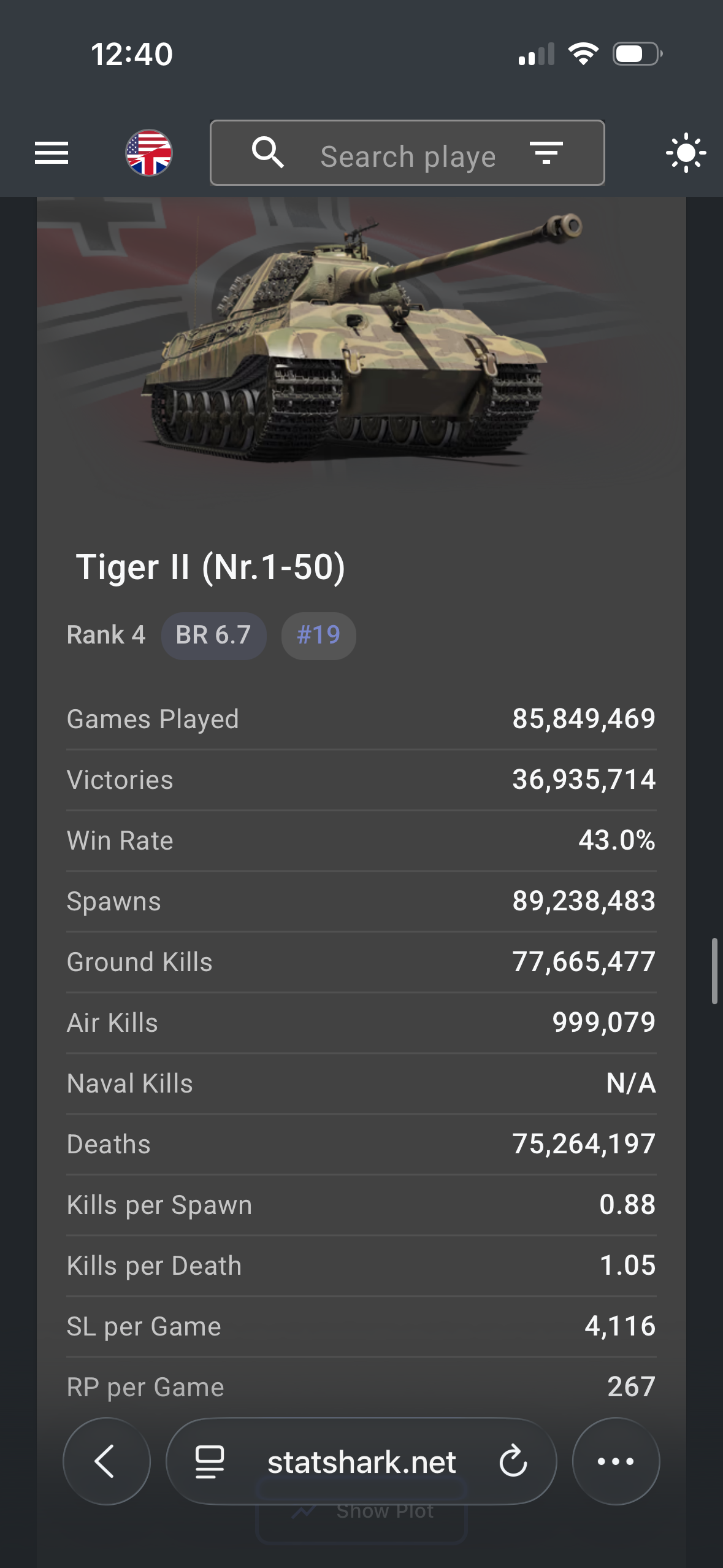The height and width of the screenshot is (1568, 723).
Task: Select the BR 6.7 badge
Action: point(213,636)
